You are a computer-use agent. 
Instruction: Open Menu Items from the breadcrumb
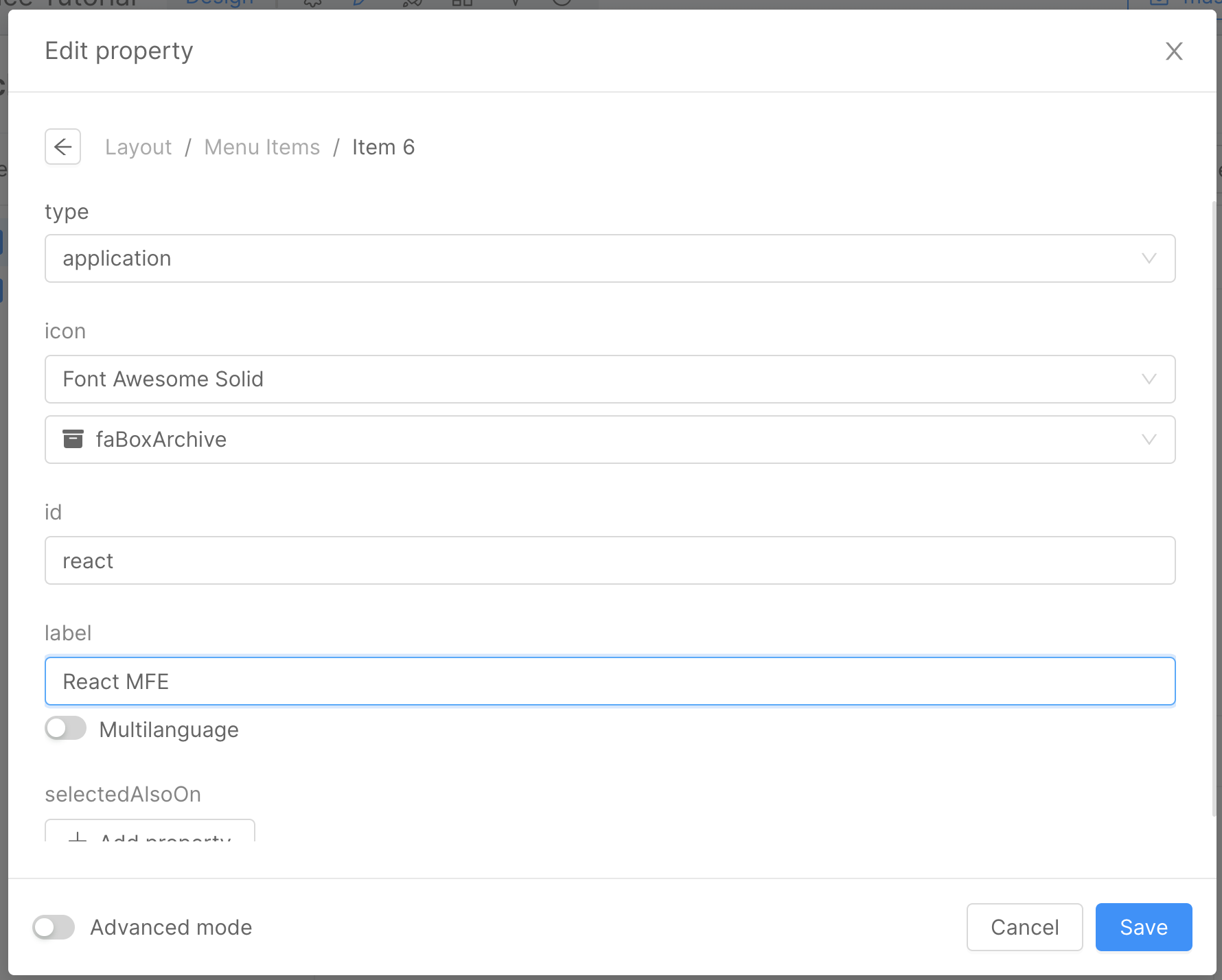[x=262, y=147]
